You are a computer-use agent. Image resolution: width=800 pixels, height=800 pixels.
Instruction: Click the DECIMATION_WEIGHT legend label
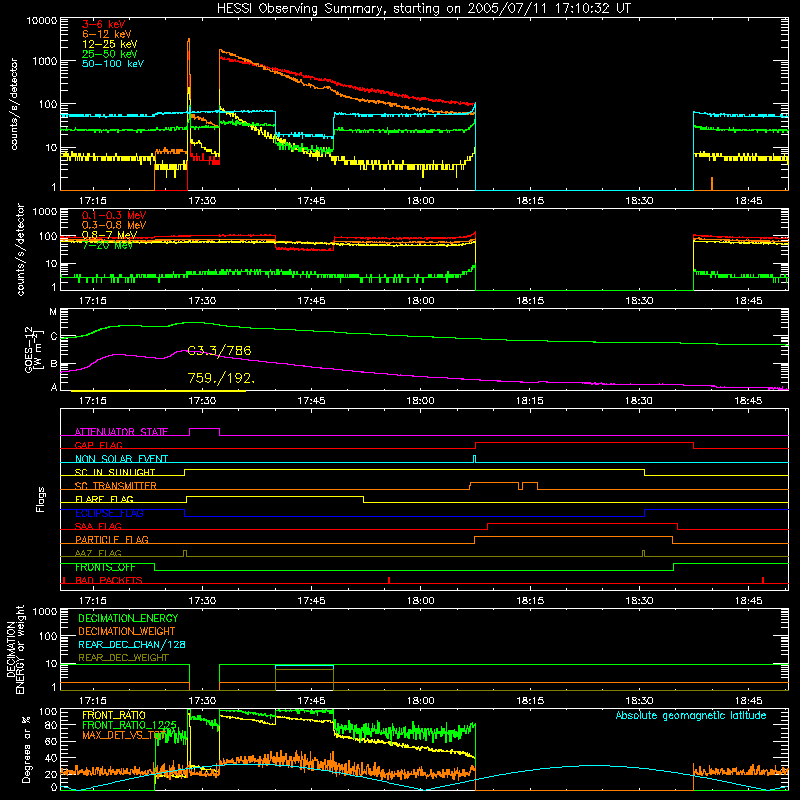(x=127, y=632)
